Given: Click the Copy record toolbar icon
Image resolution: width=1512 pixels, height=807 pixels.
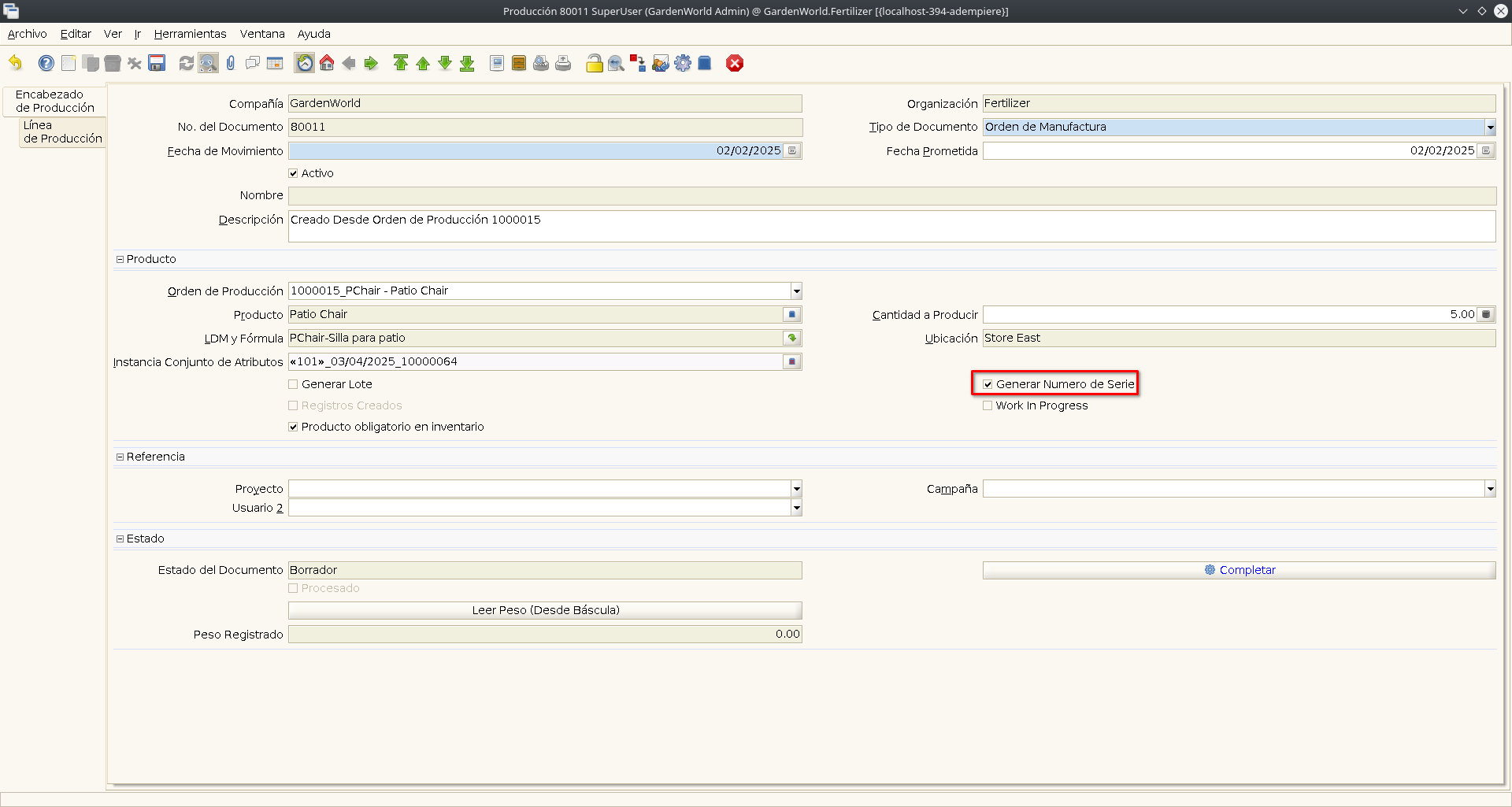Looking at the screenshot, I should (91, 63).
